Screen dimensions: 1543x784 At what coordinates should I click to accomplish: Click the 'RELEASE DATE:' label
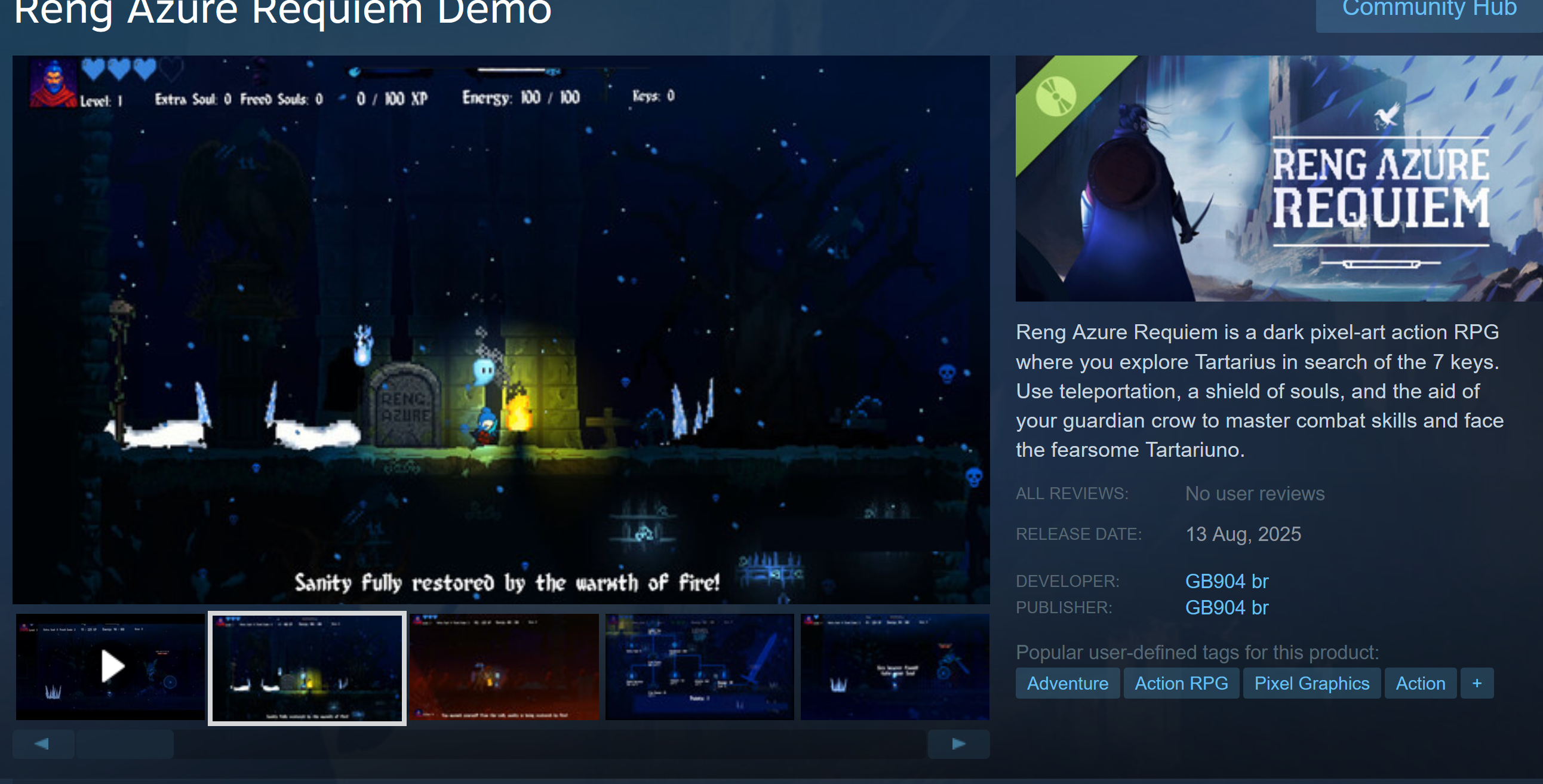1079,534
